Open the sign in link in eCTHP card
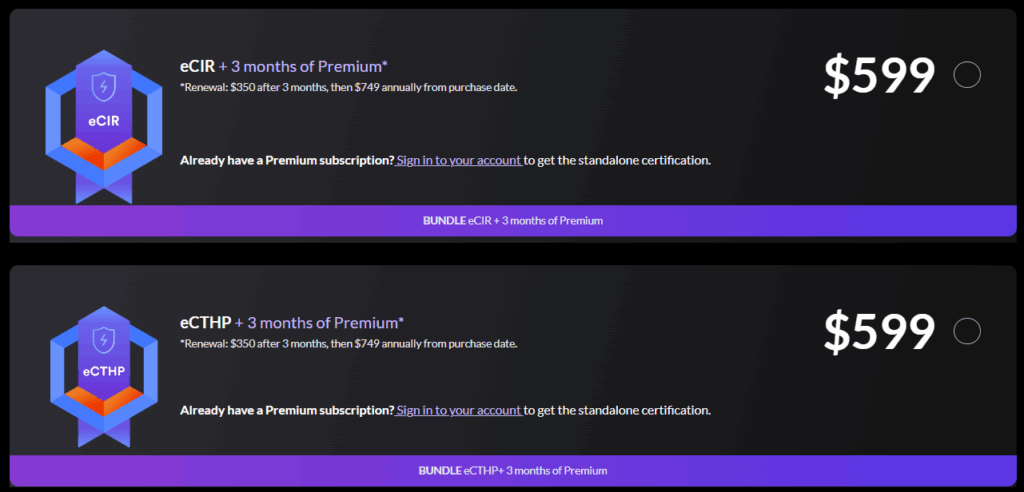 pyautogui.click(x=459, y=410)
